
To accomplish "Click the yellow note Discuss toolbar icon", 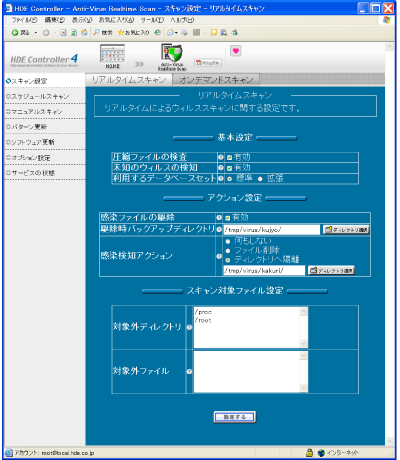I will click(x=214, y=33).
